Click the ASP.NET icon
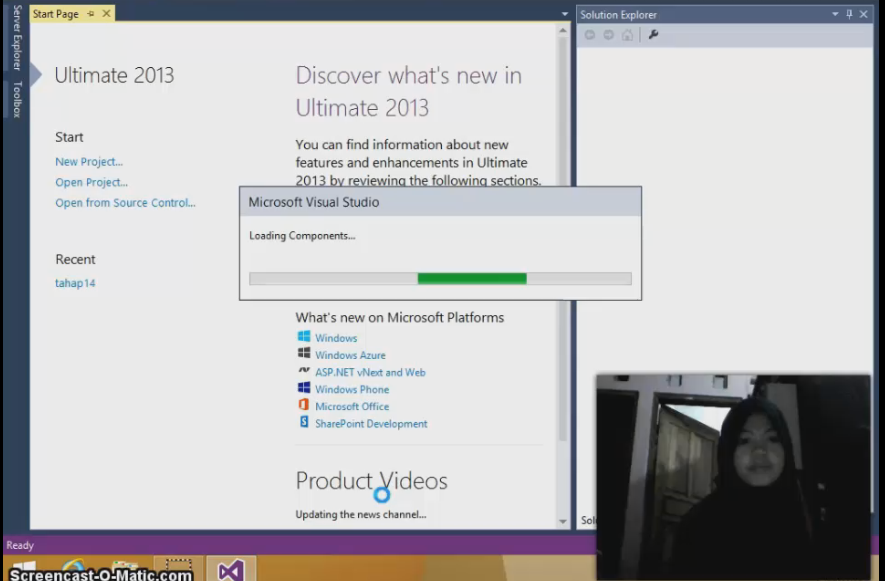The image size is (885, 581). point(304,370)
